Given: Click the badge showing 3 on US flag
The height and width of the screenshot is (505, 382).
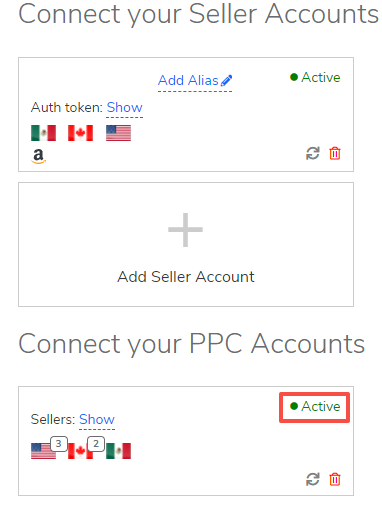Looking at the screenshot, I should coord(59,444).
